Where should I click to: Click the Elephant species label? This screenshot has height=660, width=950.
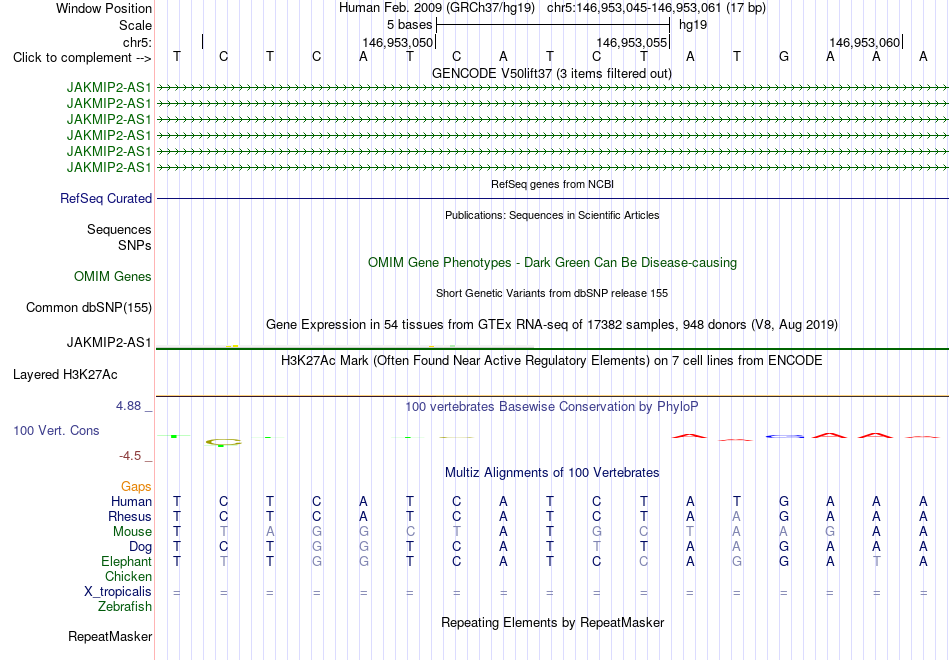(x=127, y=562)
